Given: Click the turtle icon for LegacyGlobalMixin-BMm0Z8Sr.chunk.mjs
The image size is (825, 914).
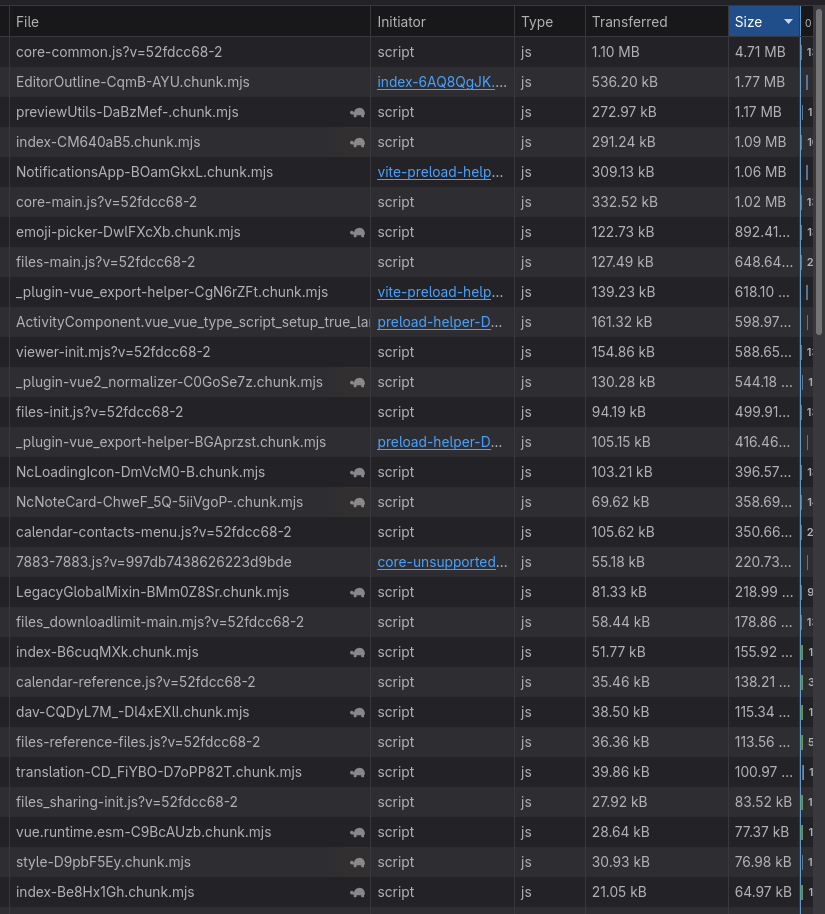Looking at the screenshot, I should (357, 593).
